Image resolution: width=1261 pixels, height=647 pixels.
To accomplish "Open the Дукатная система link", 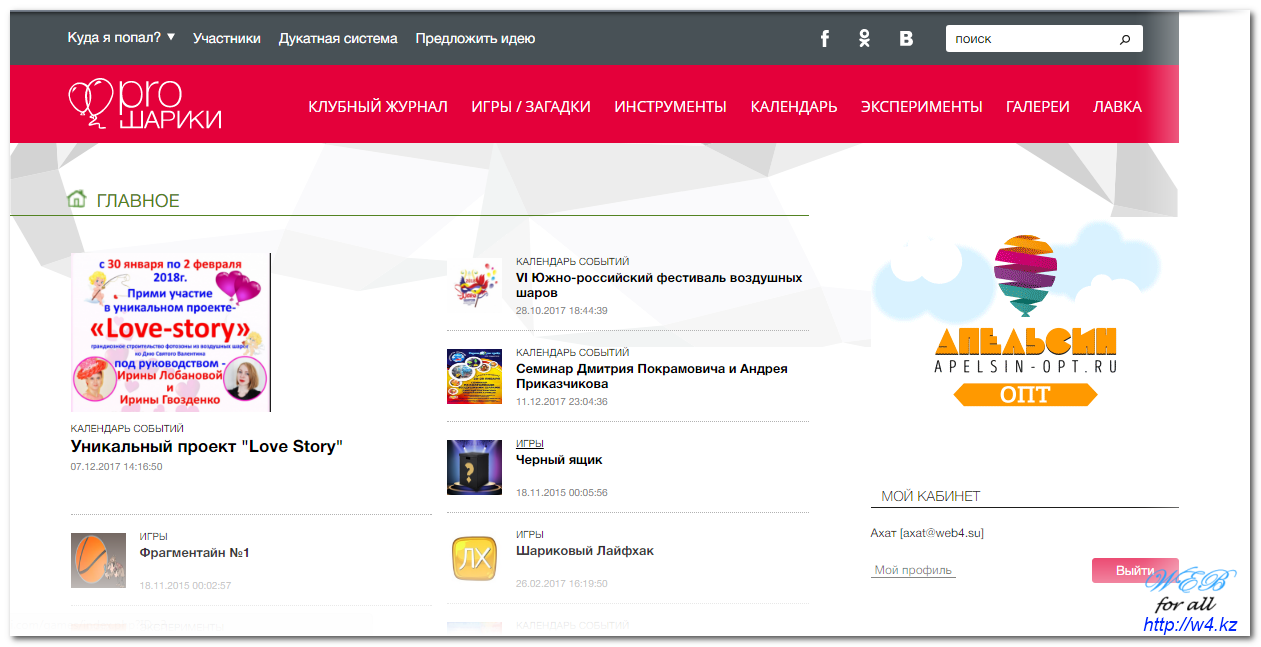I will click(338, 38).
